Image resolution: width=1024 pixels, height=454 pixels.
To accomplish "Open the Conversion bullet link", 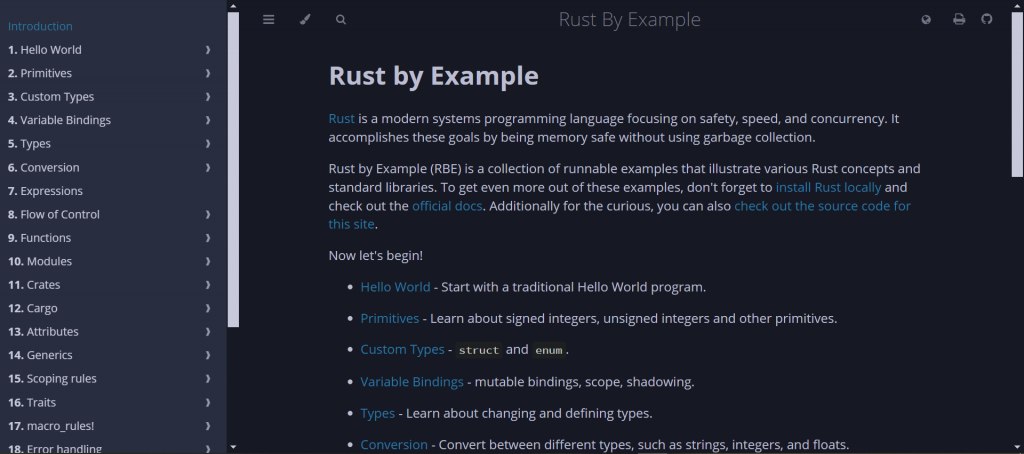I will (x=394, y=445).
